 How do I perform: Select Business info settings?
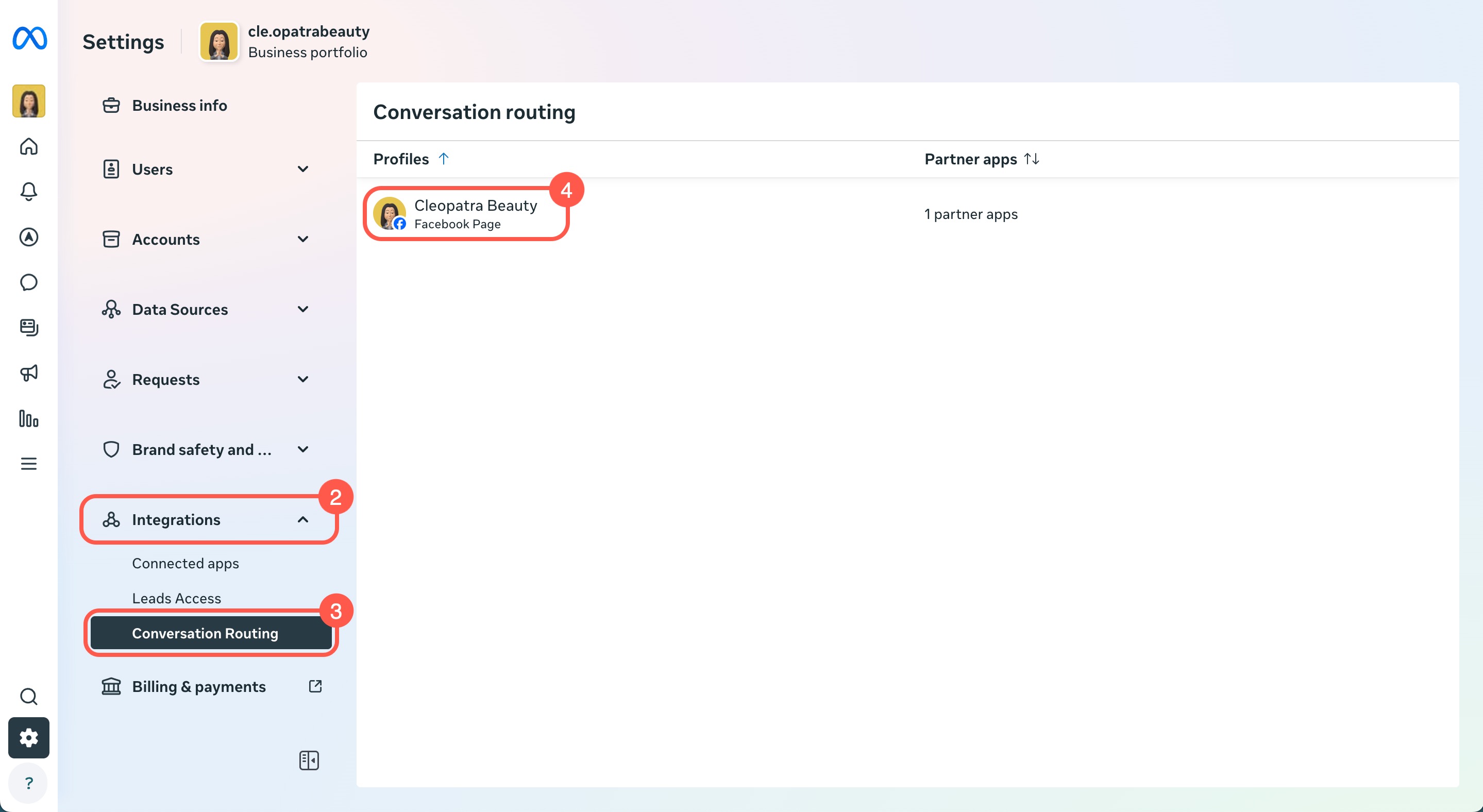click(179, 105)
